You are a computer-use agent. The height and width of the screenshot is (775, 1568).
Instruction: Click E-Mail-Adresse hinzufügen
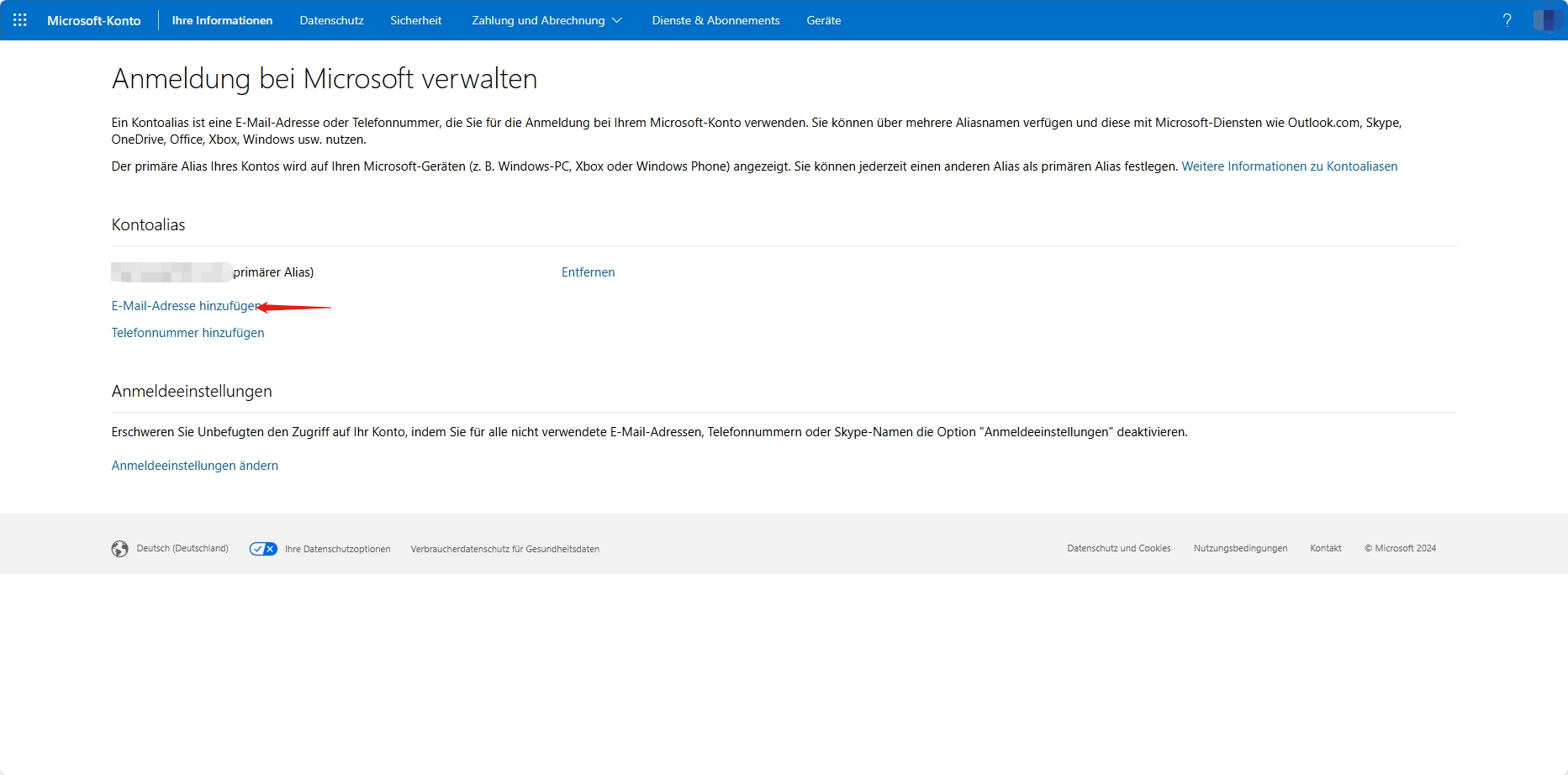click(186, 306)
